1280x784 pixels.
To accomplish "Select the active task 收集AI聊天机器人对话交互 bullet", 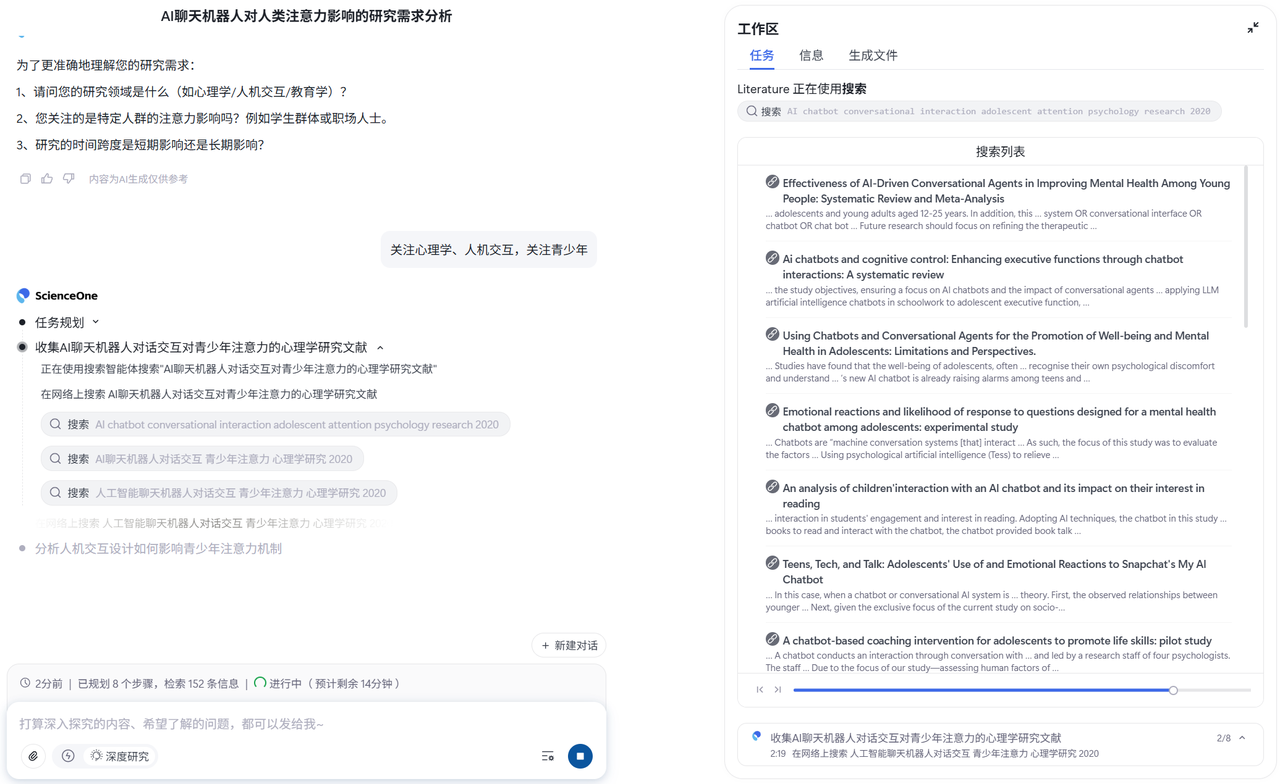I will pyautogui.click(x=22, y=346).
